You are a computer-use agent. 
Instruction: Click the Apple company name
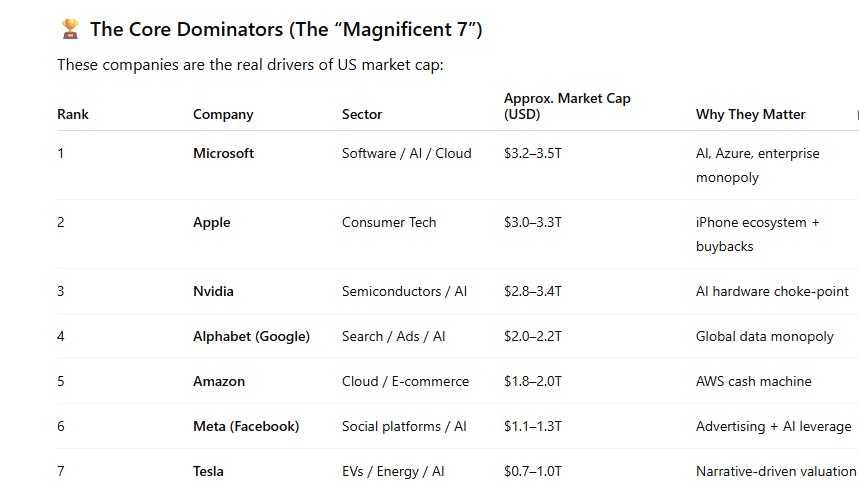point(211,222)
